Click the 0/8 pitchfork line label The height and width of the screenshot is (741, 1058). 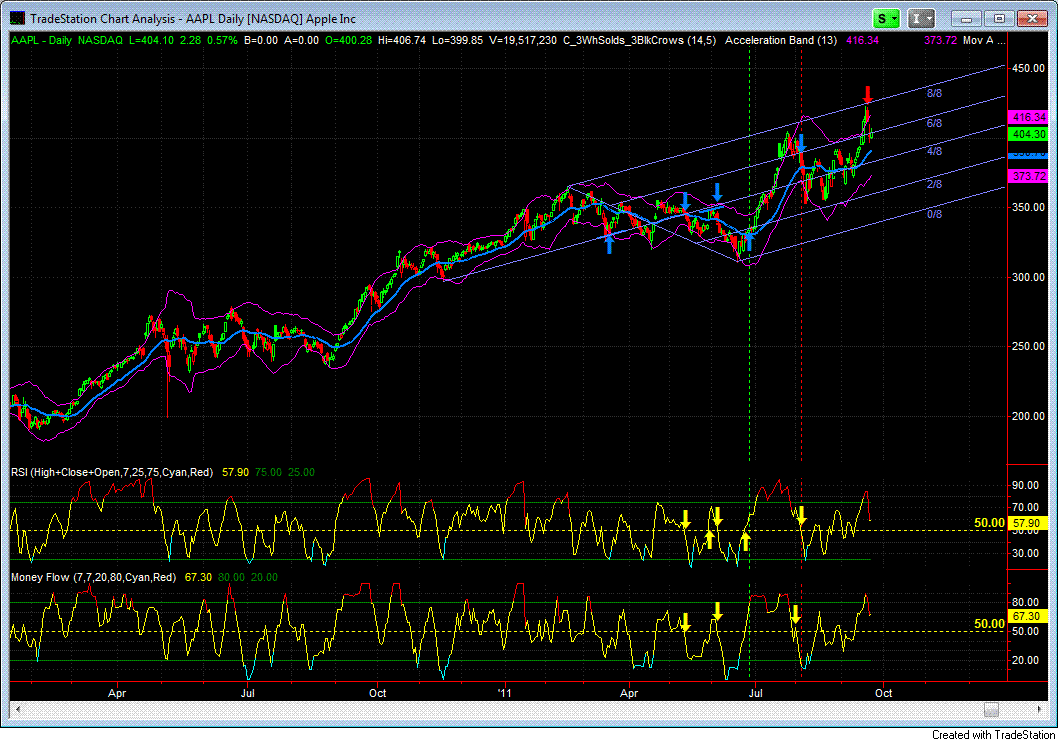(934, 214)
